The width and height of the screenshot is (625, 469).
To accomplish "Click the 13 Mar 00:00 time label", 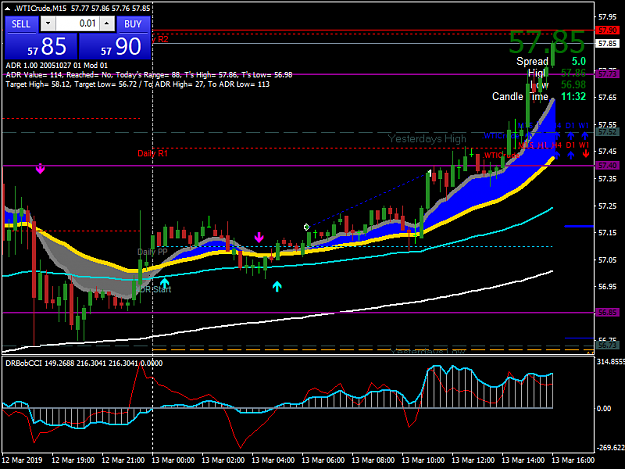I will (x=173, y=460).
